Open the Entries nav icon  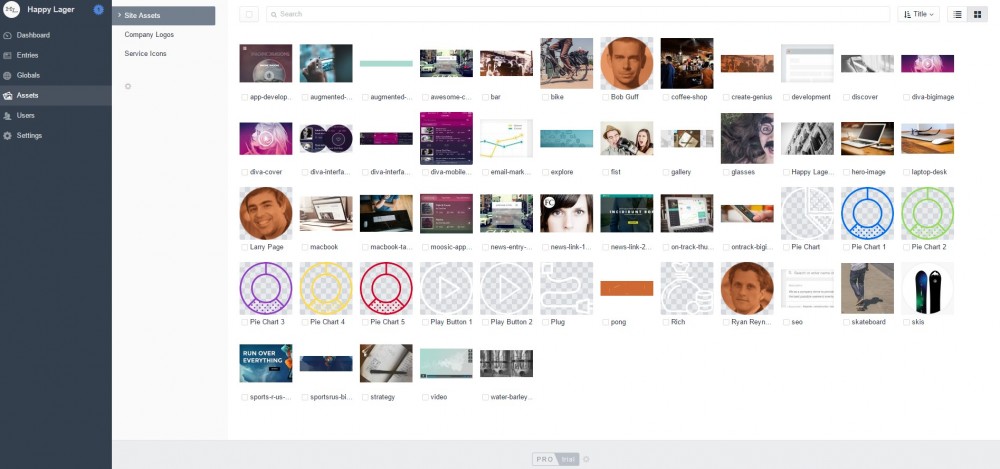click(x=8, y=56)
